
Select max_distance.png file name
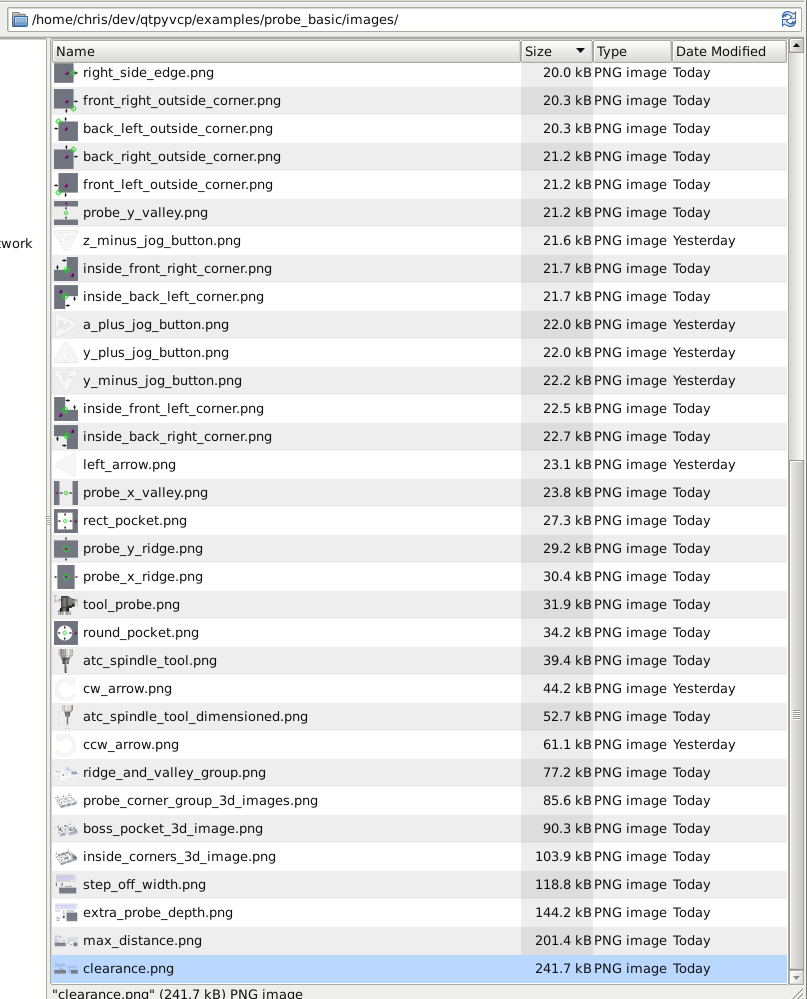click(142, 941)
